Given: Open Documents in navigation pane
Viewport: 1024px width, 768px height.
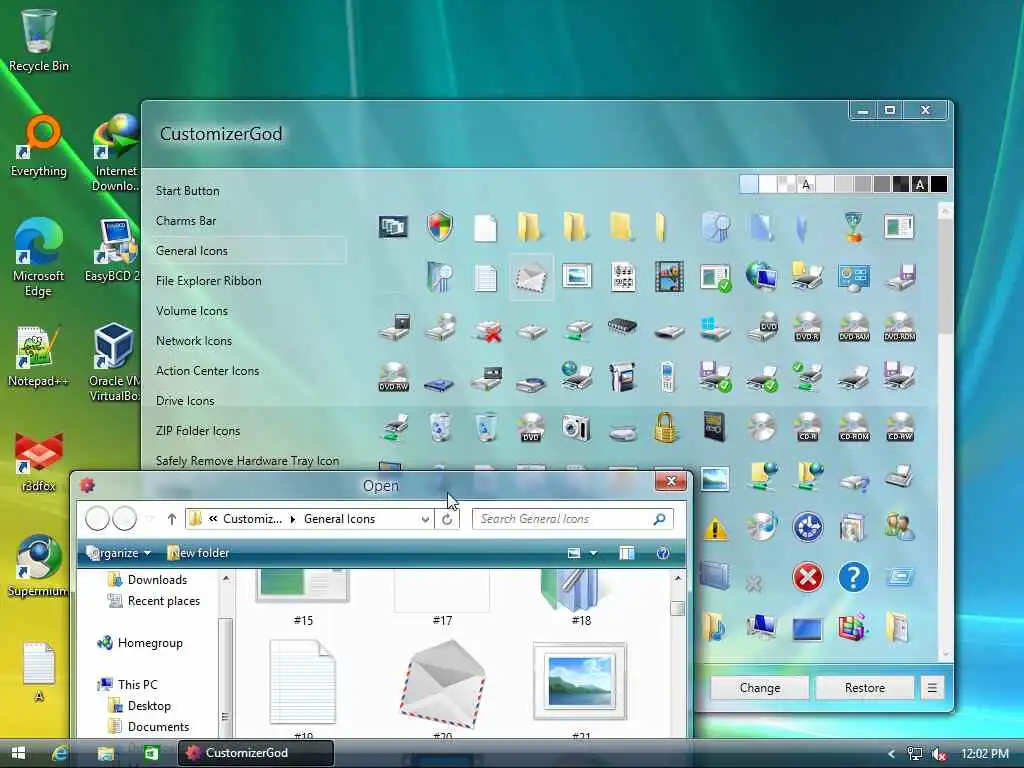Looking at the screenshot, I should (x=158, y=727).
